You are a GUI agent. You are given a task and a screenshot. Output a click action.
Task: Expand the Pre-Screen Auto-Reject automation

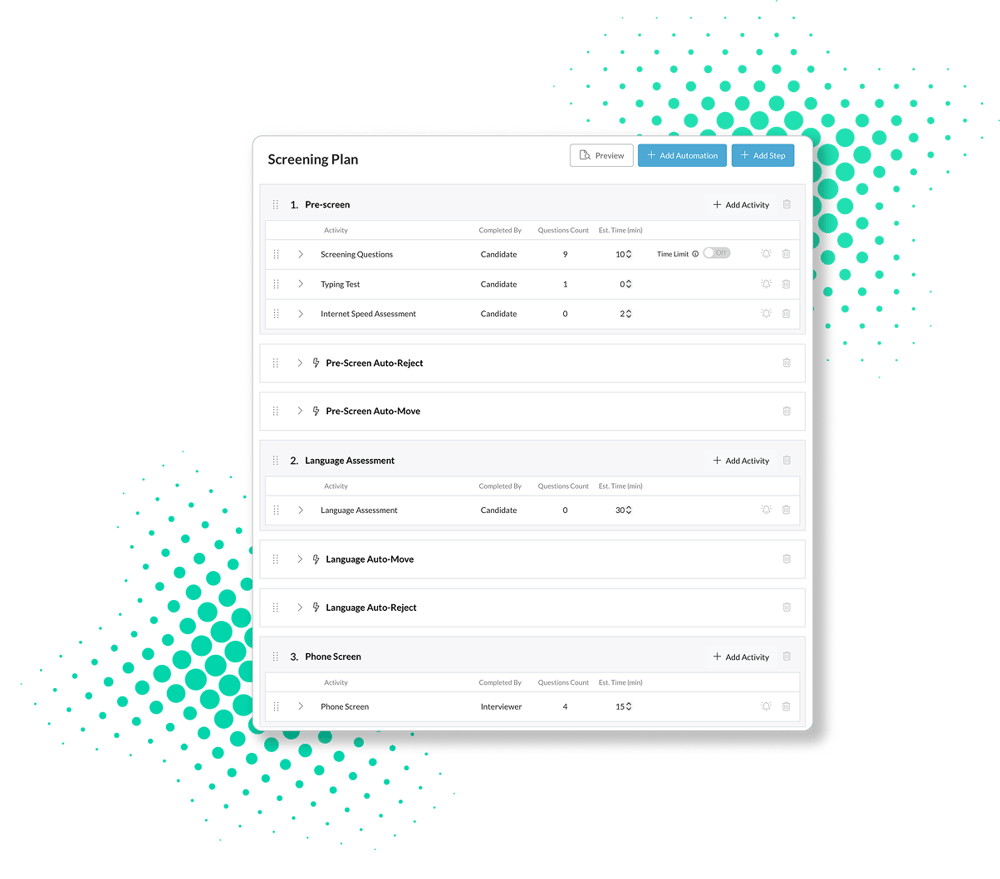click(x=300, y=363)
